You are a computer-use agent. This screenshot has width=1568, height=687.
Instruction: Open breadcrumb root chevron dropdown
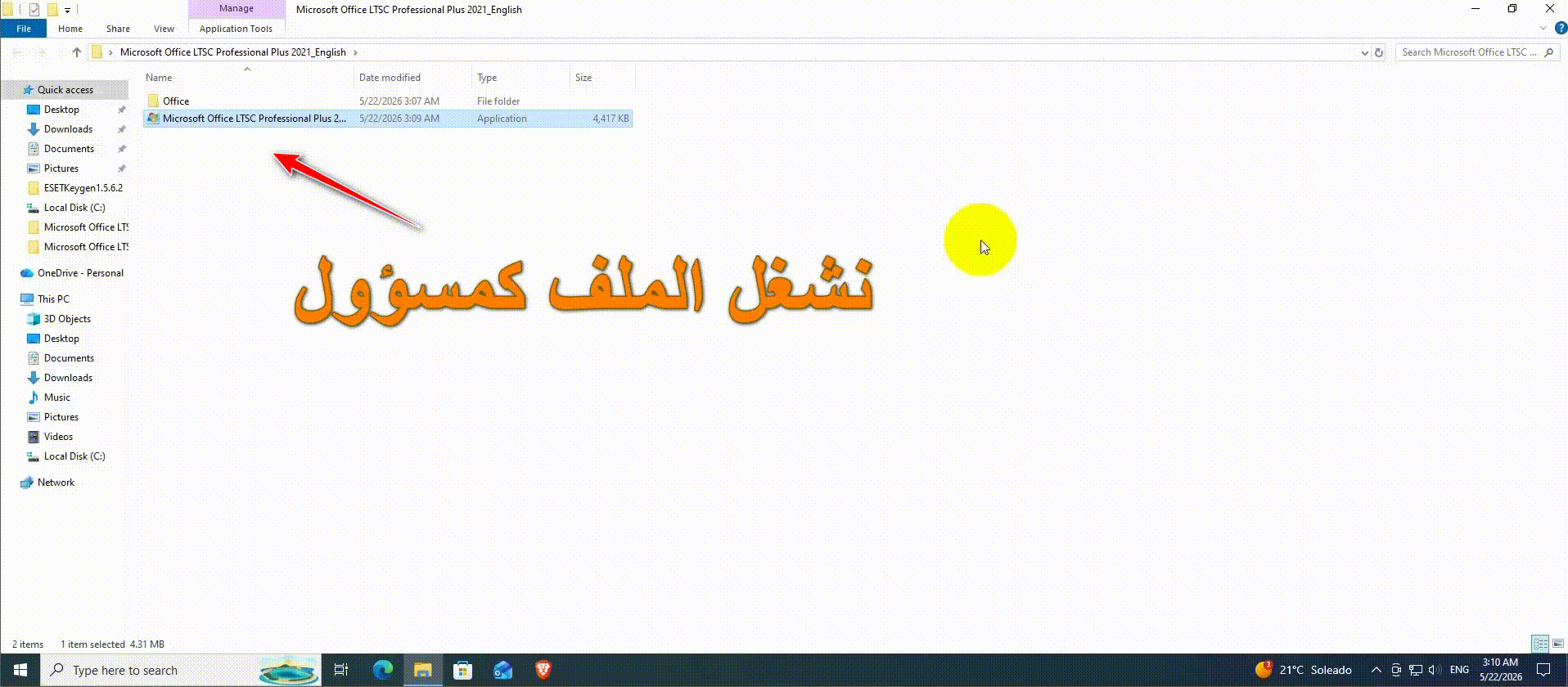[x=110, y=52]
